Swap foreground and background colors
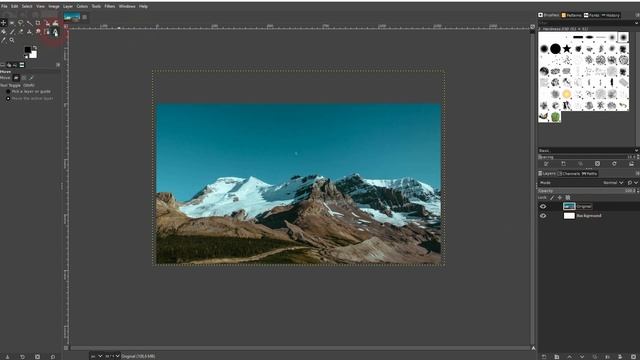 pyautogui.click(x=35, y=48)
